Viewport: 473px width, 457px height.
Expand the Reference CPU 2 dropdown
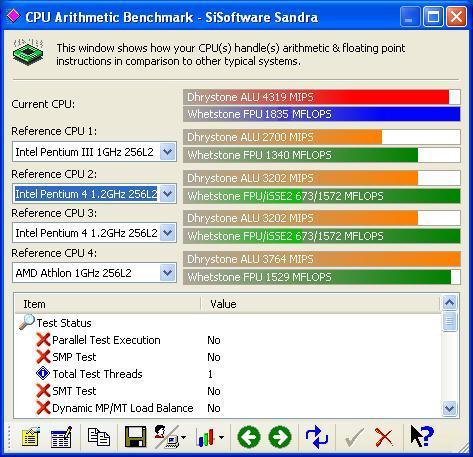168,194
